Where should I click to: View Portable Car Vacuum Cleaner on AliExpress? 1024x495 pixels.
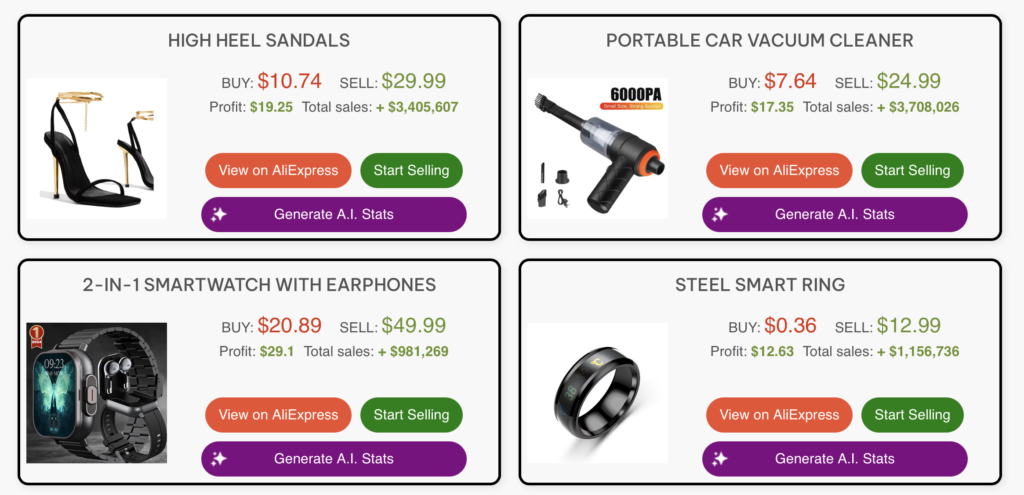click(x=779, y=170)
